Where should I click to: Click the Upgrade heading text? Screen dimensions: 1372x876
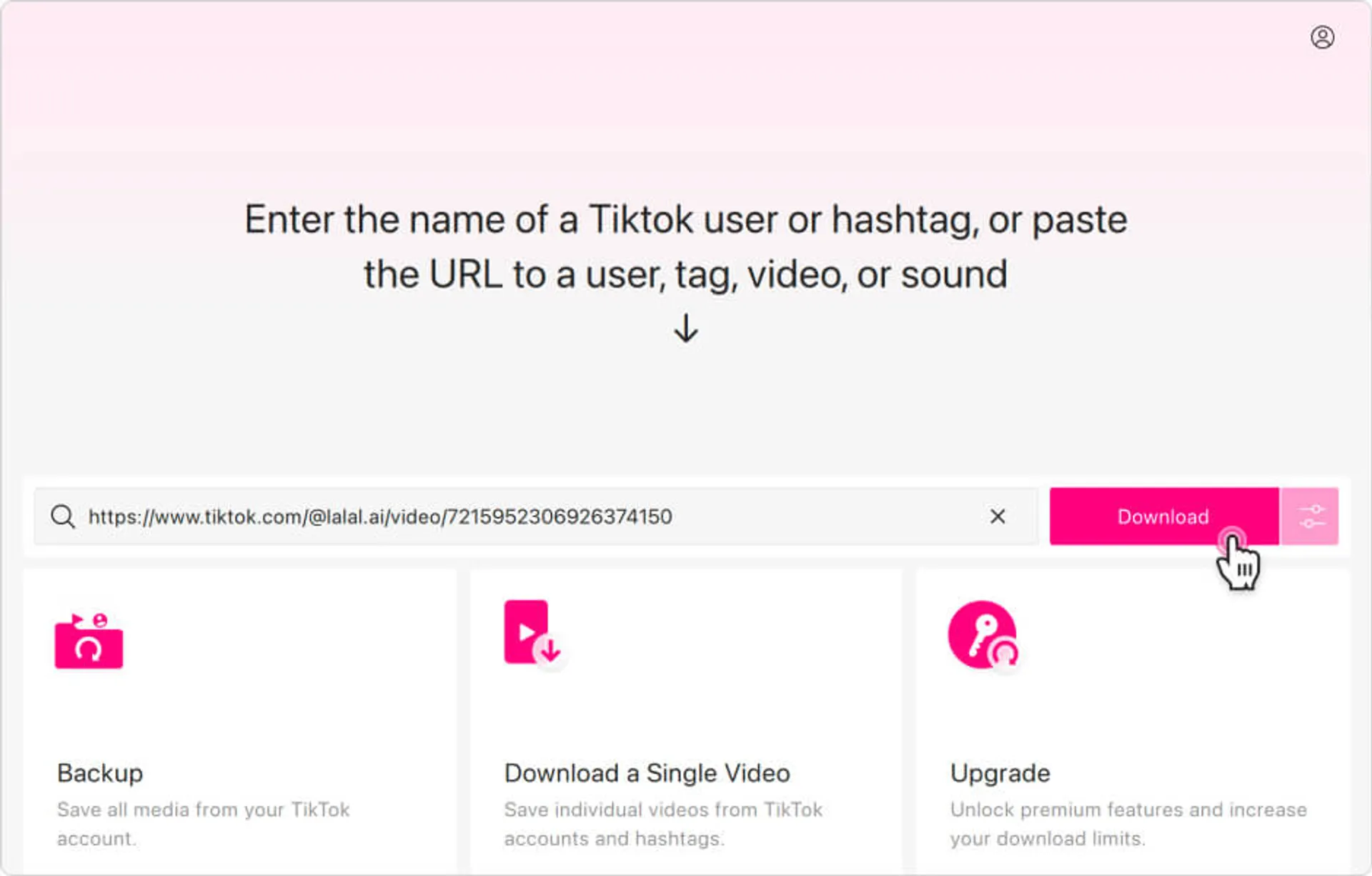[x=1000, y=772]
